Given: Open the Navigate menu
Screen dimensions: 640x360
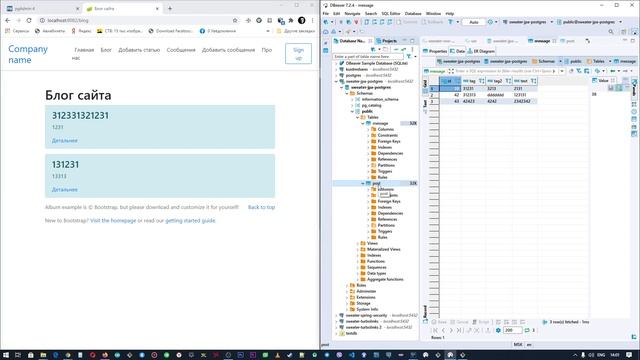Looking at the screenshot, I should (352, 13).
